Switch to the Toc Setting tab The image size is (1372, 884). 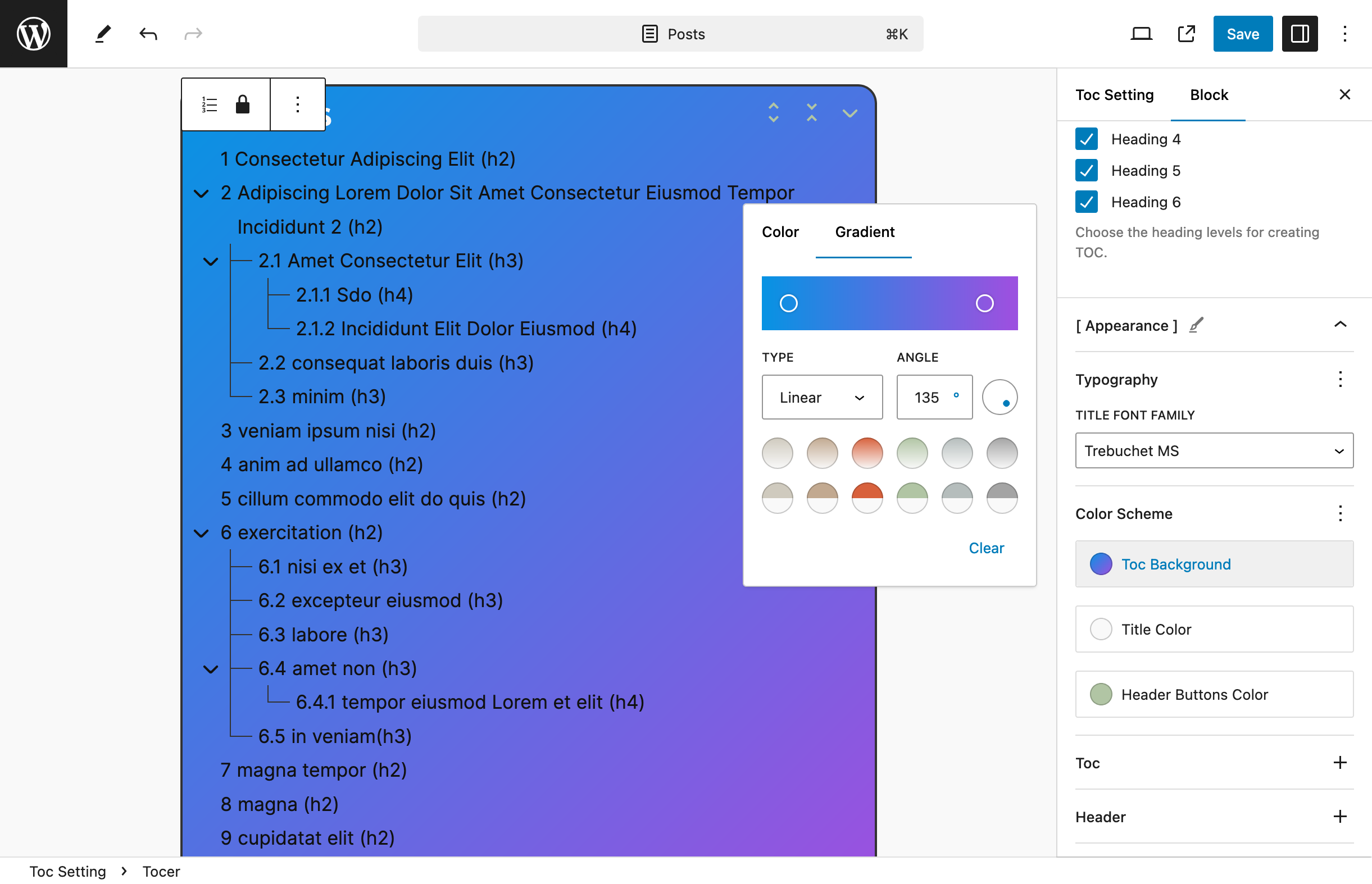[1114, 95]
